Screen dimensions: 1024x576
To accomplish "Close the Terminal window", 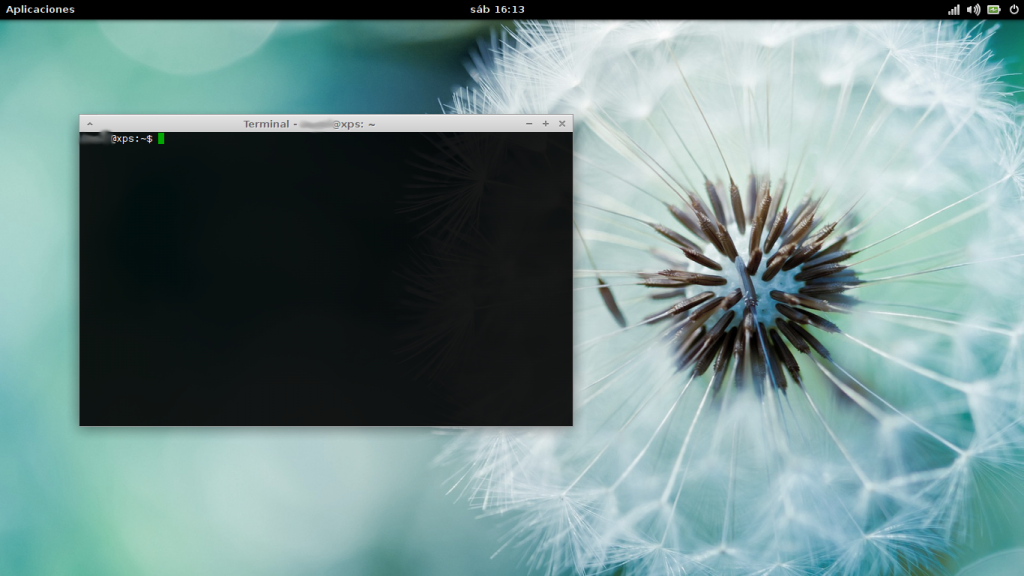I will click(562, 124).
